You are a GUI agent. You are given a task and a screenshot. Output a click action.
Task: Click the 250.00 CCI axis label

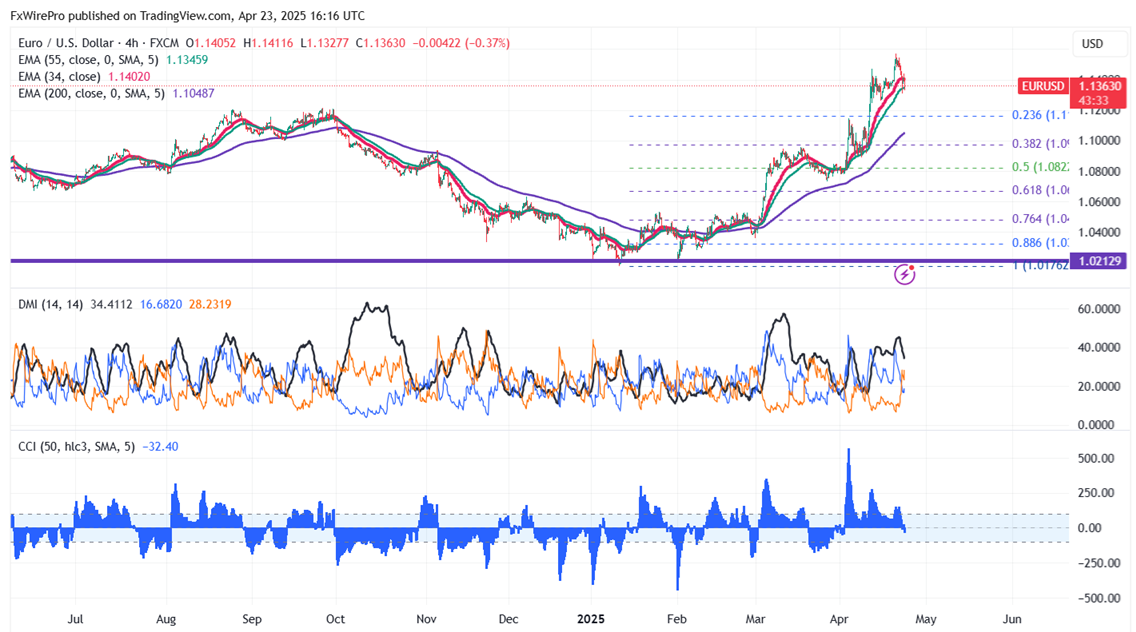coord(1095,494)
